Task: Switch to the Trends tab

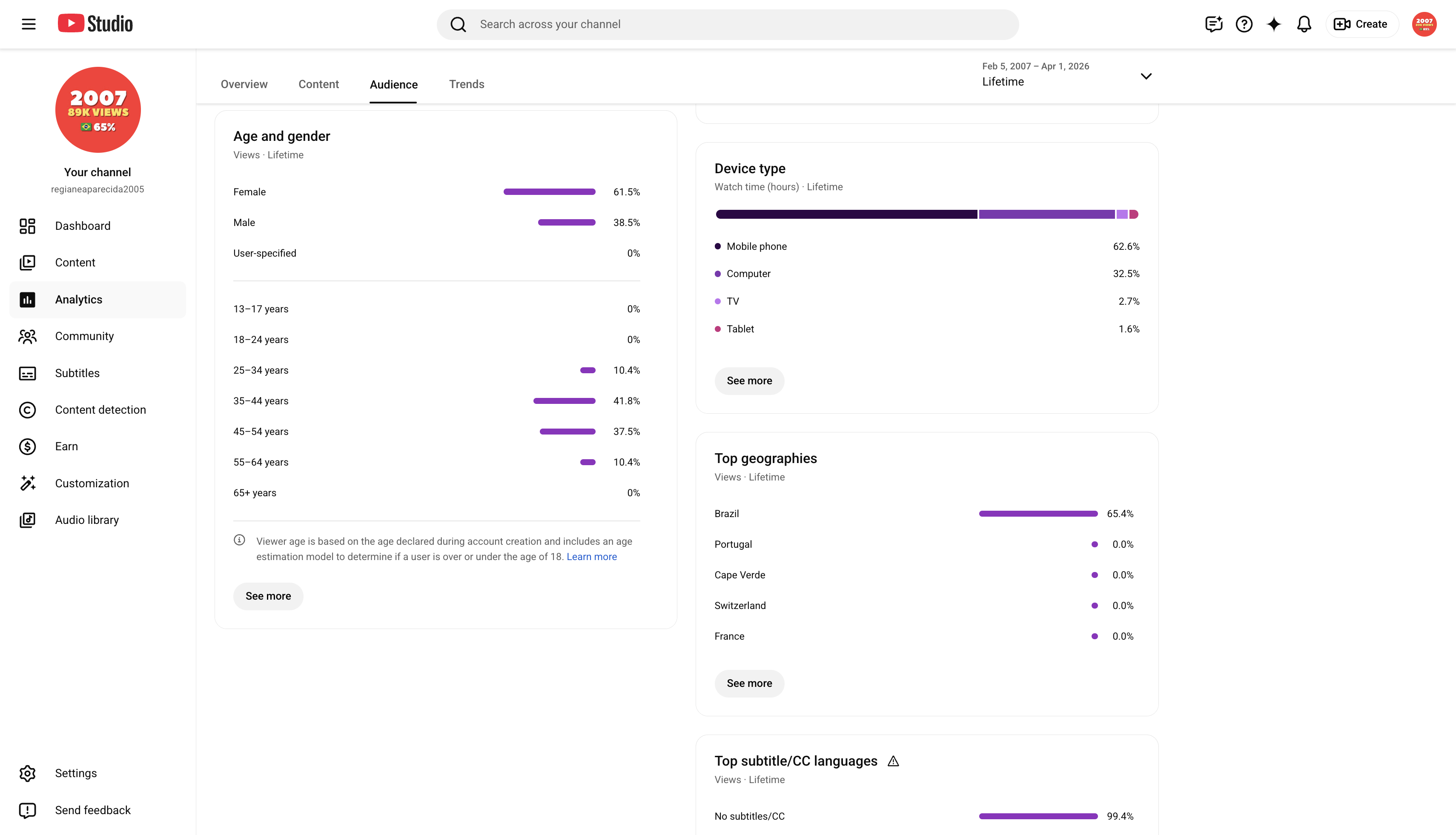Action: [467, 84]
